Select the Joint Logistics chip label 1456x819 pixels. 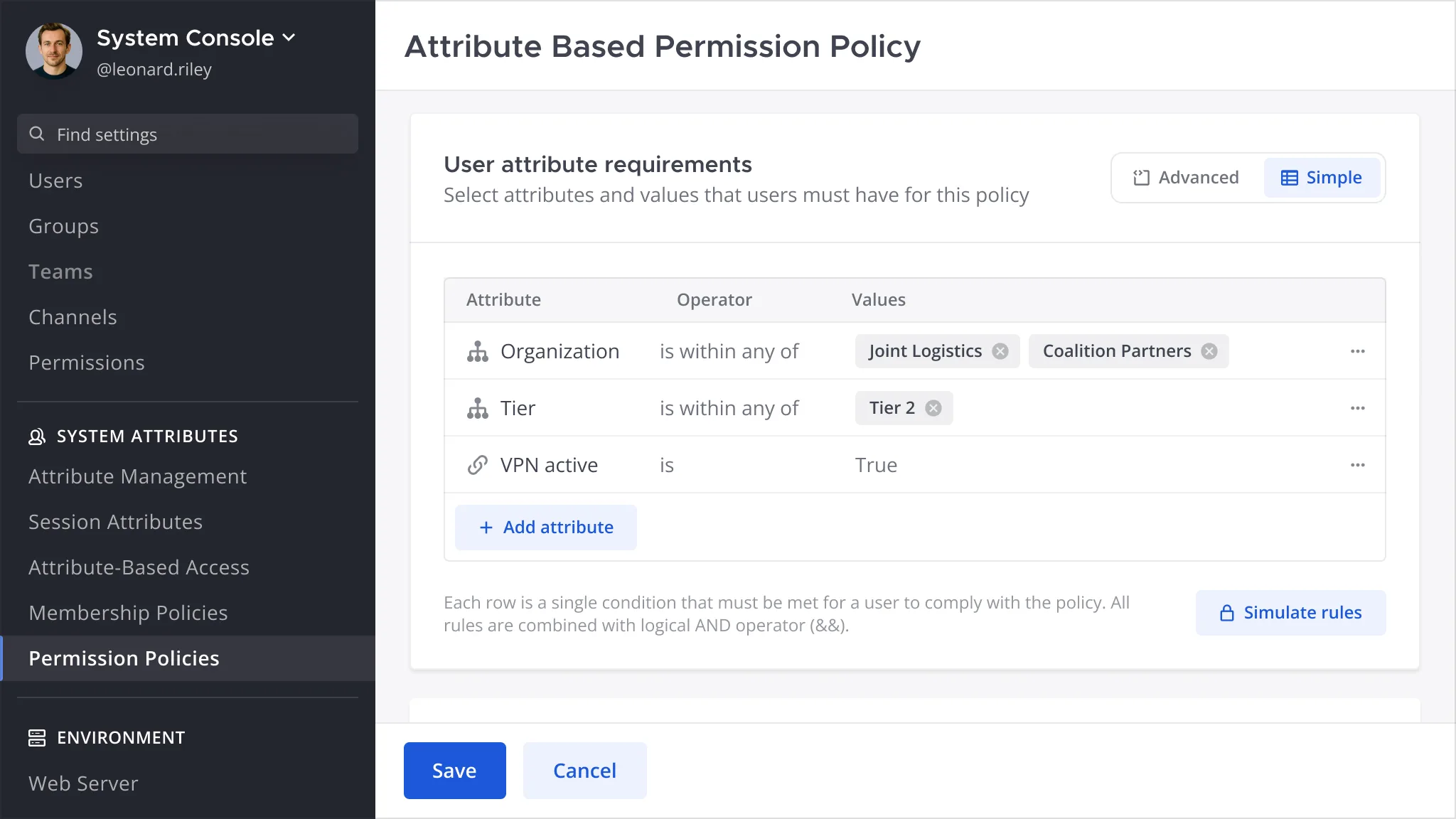coord(925,351)
